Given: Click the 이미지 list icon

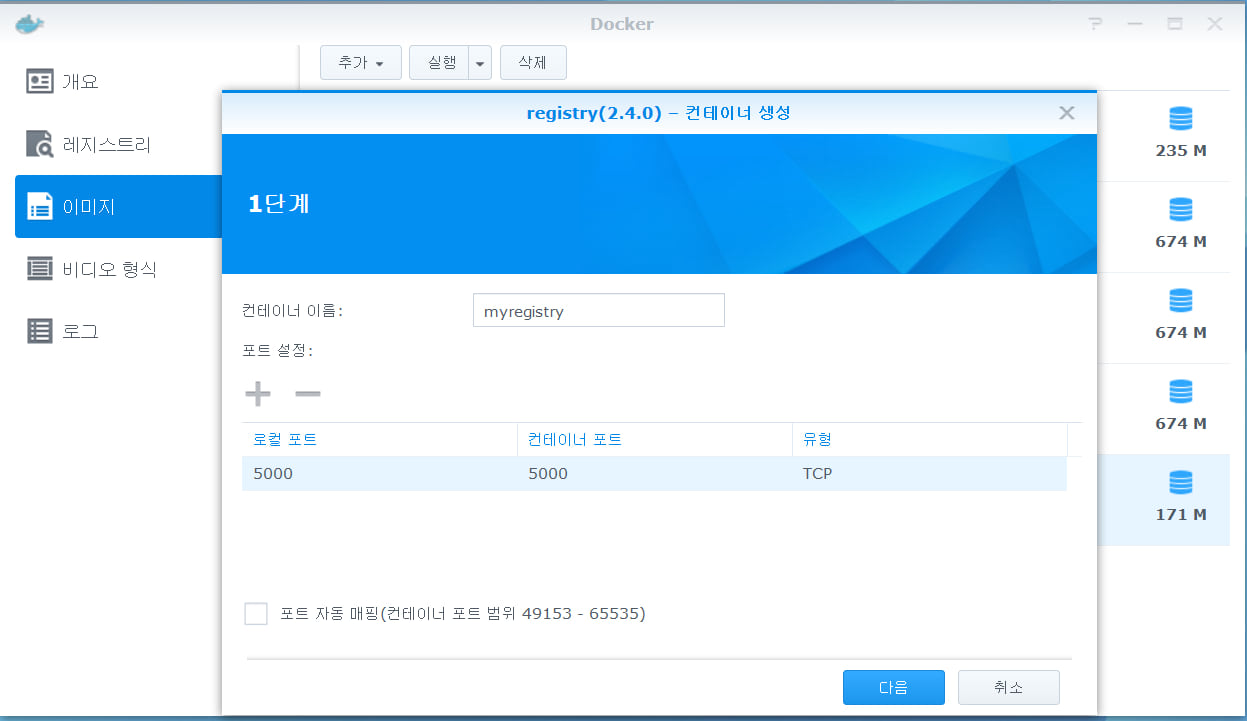Looking at the screenshot, I should [x=40, y=207].
